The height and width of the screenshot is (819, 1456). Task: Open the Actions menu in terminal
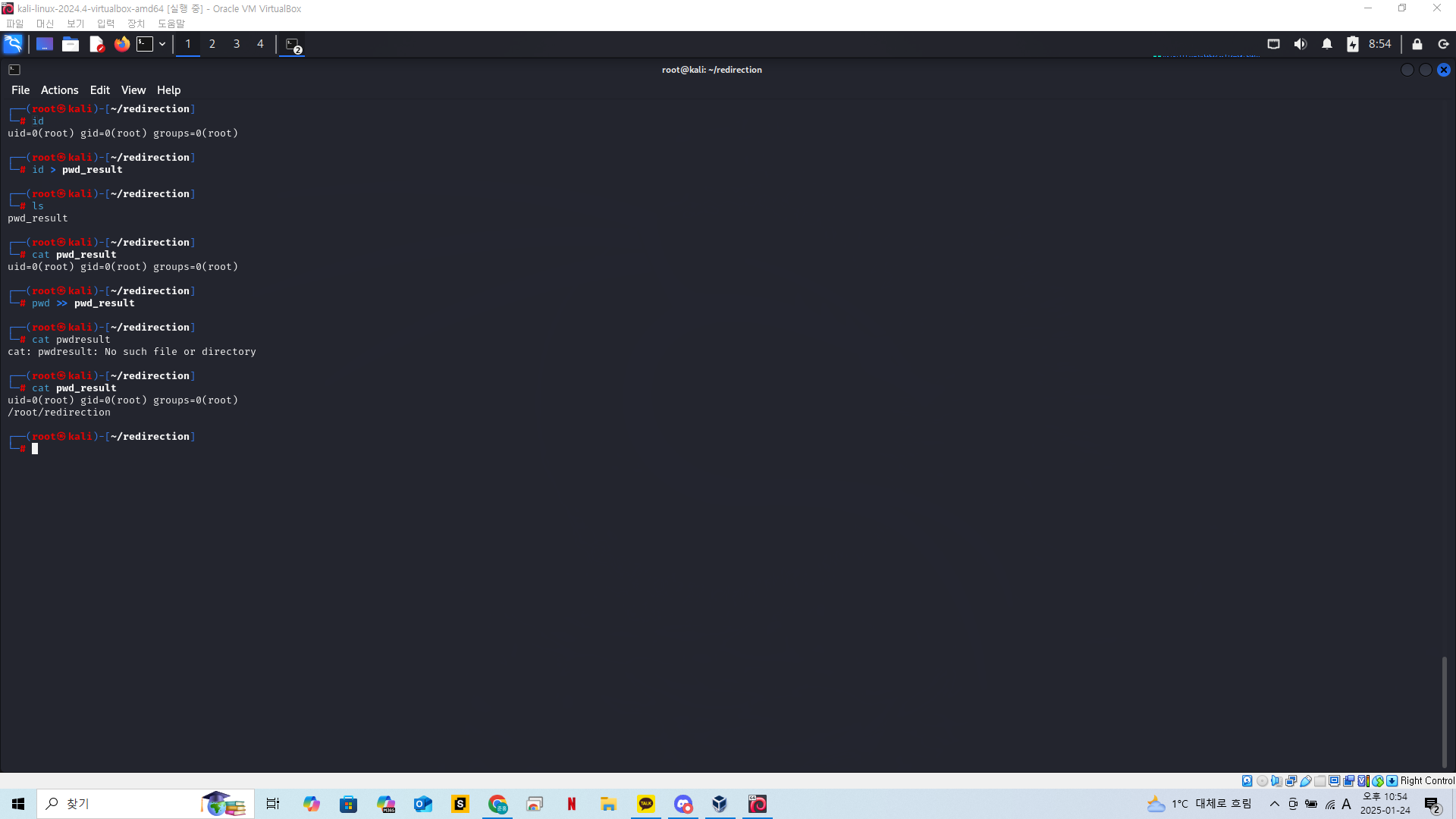click(x=59, y=90)
